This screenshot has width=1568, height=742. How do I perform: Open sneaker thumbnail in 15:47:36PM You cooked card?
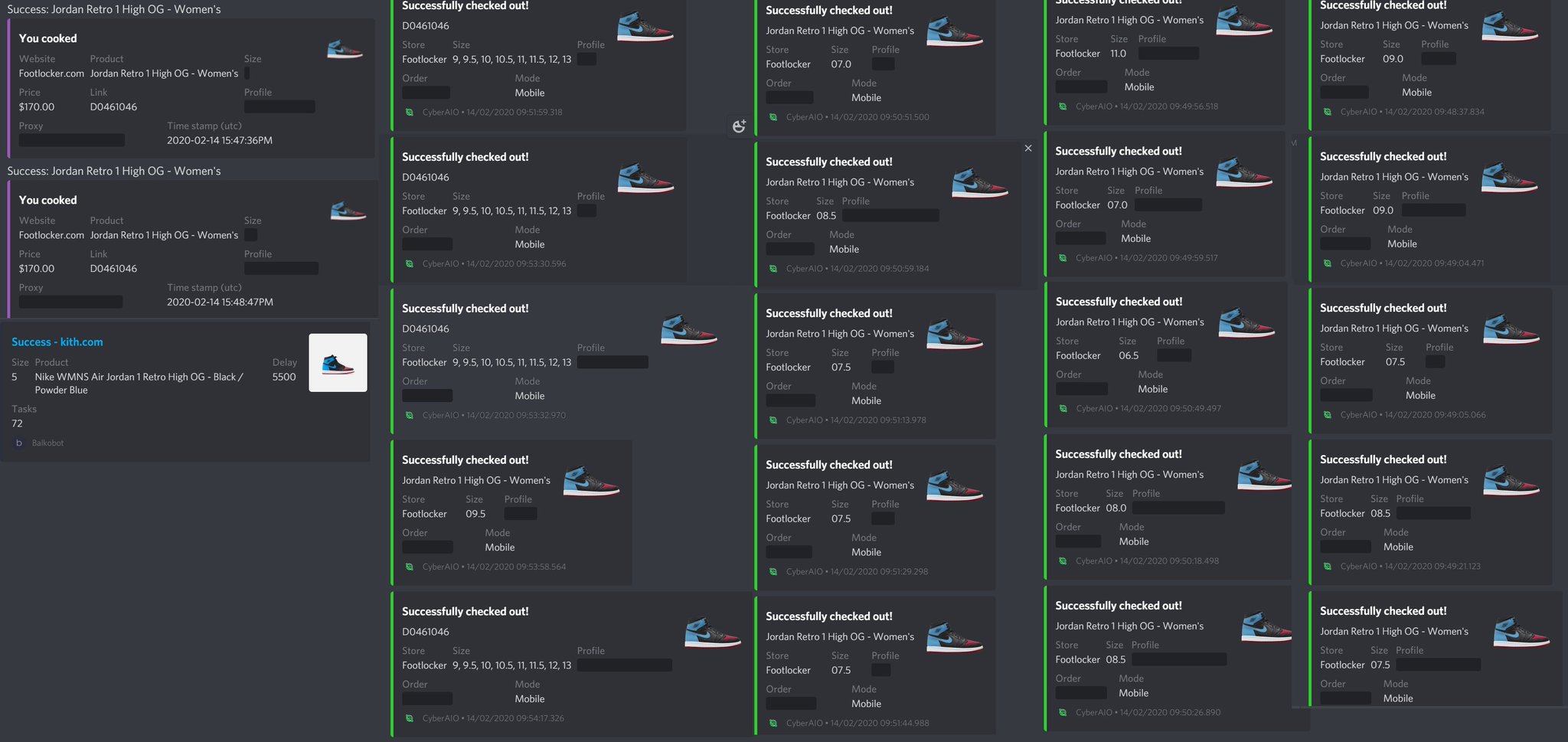pos(345,50)
